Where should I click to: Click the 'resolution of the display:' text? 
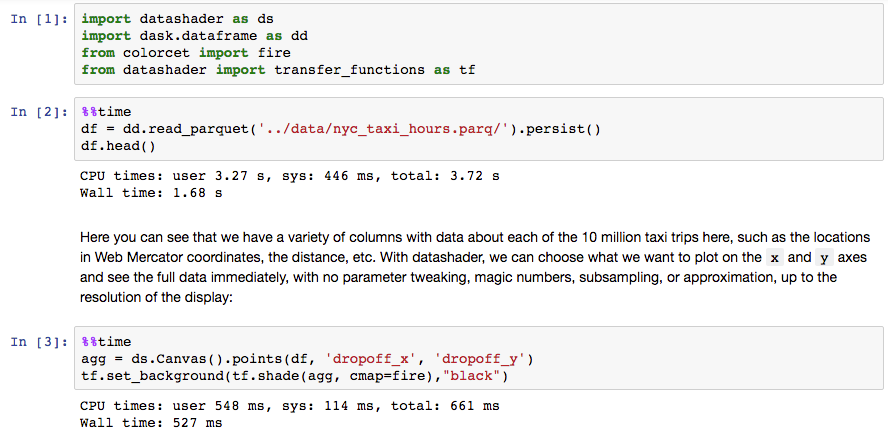[x=156, y=298]
